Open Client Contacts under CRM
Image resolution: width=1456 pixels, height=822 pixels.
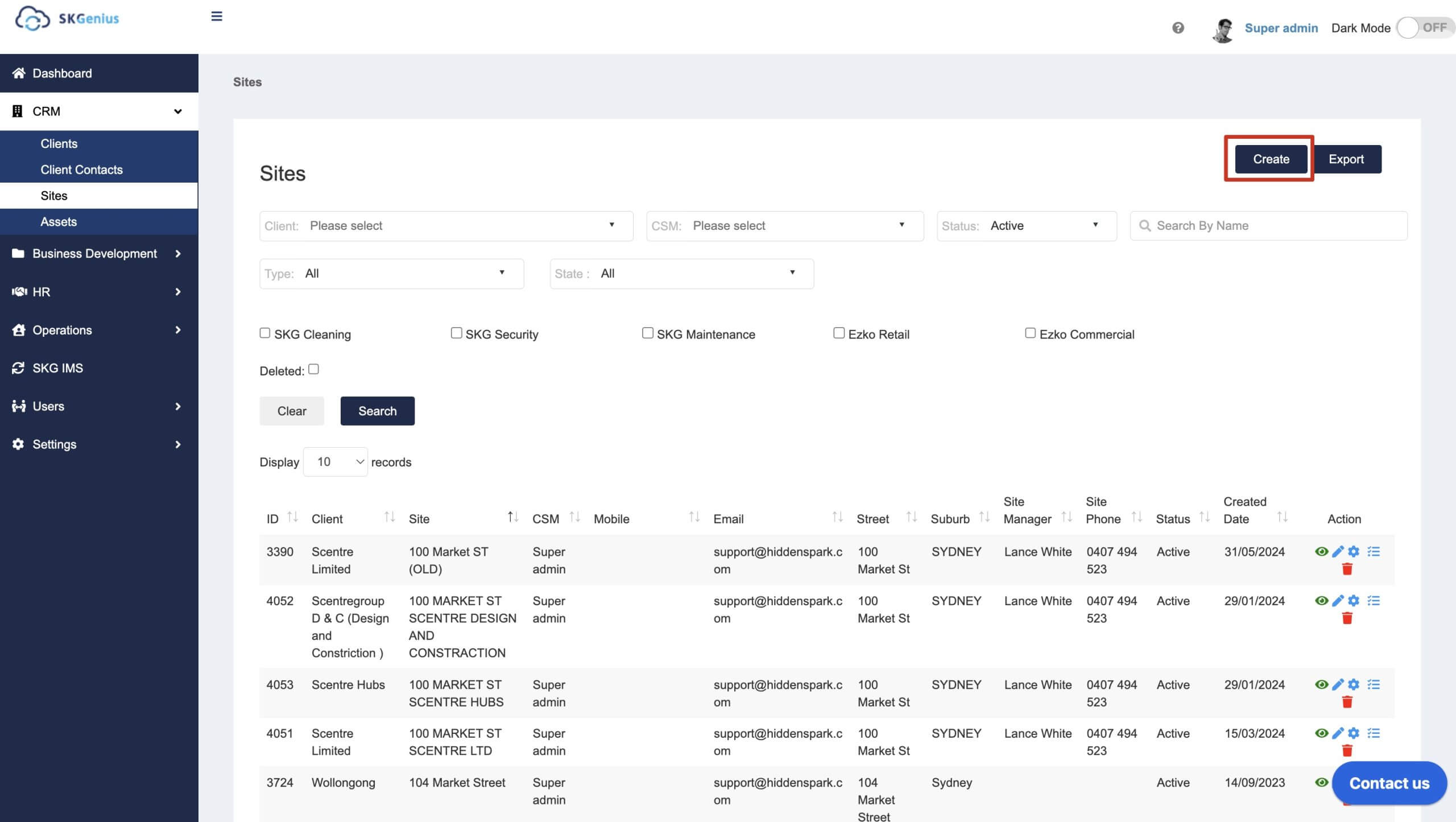[99, 170]
